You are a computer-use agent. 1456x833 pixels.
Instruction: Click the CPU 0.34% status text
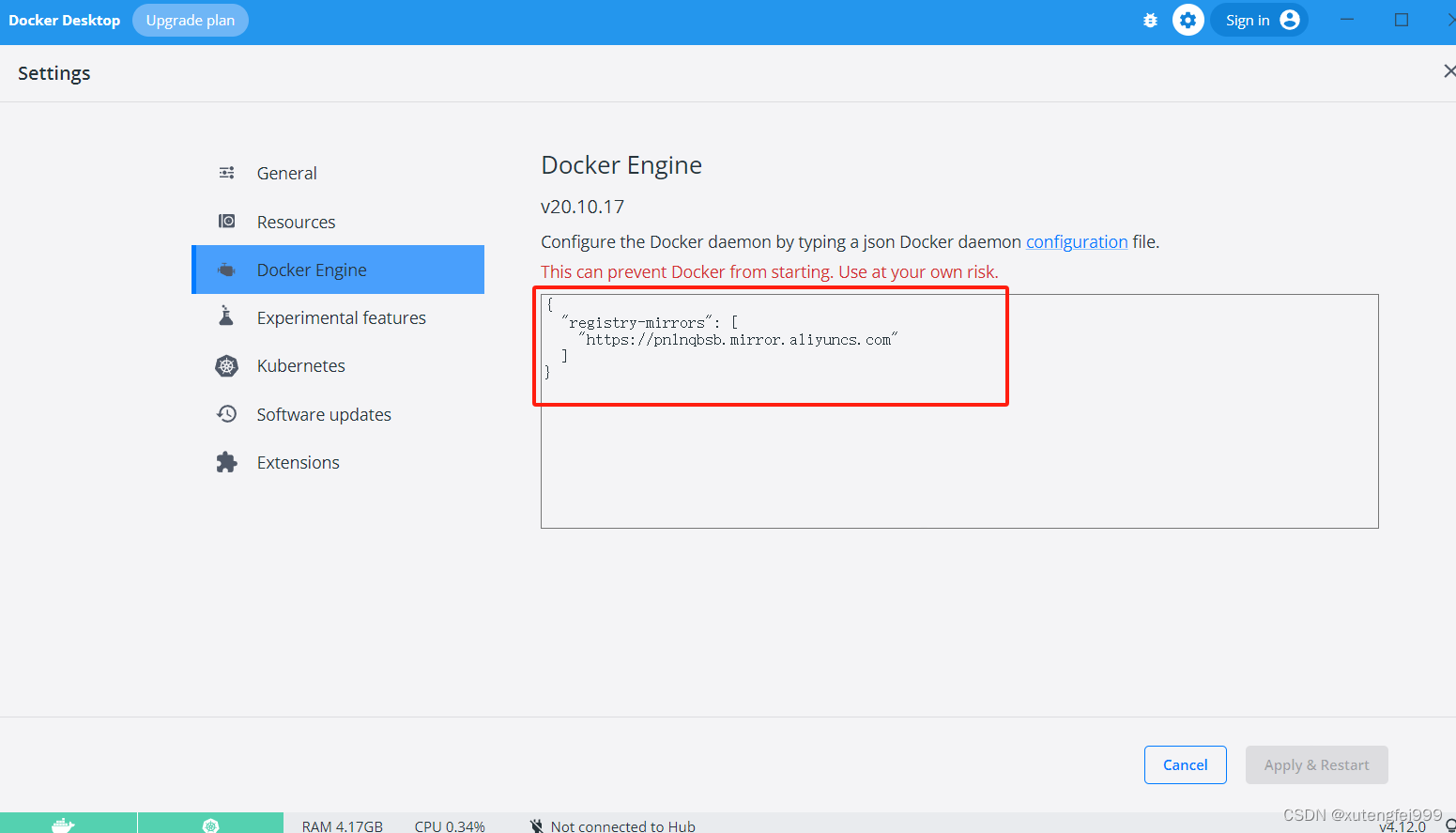tap(450, 826)
